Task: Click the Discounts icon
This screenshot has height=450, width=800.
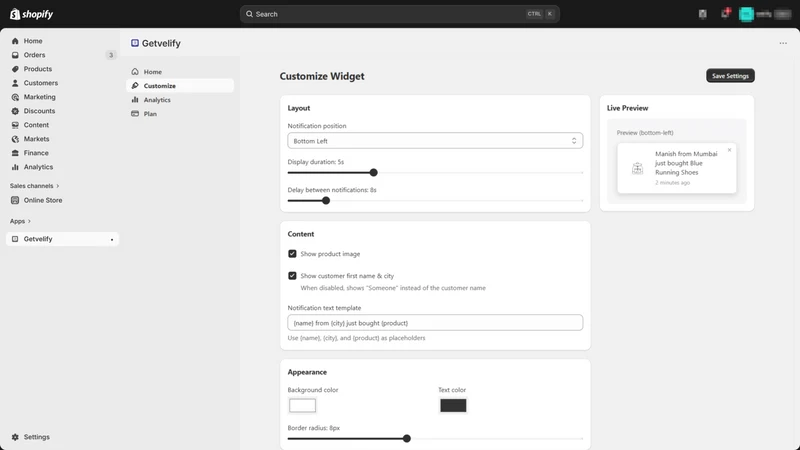Action: 15,111
